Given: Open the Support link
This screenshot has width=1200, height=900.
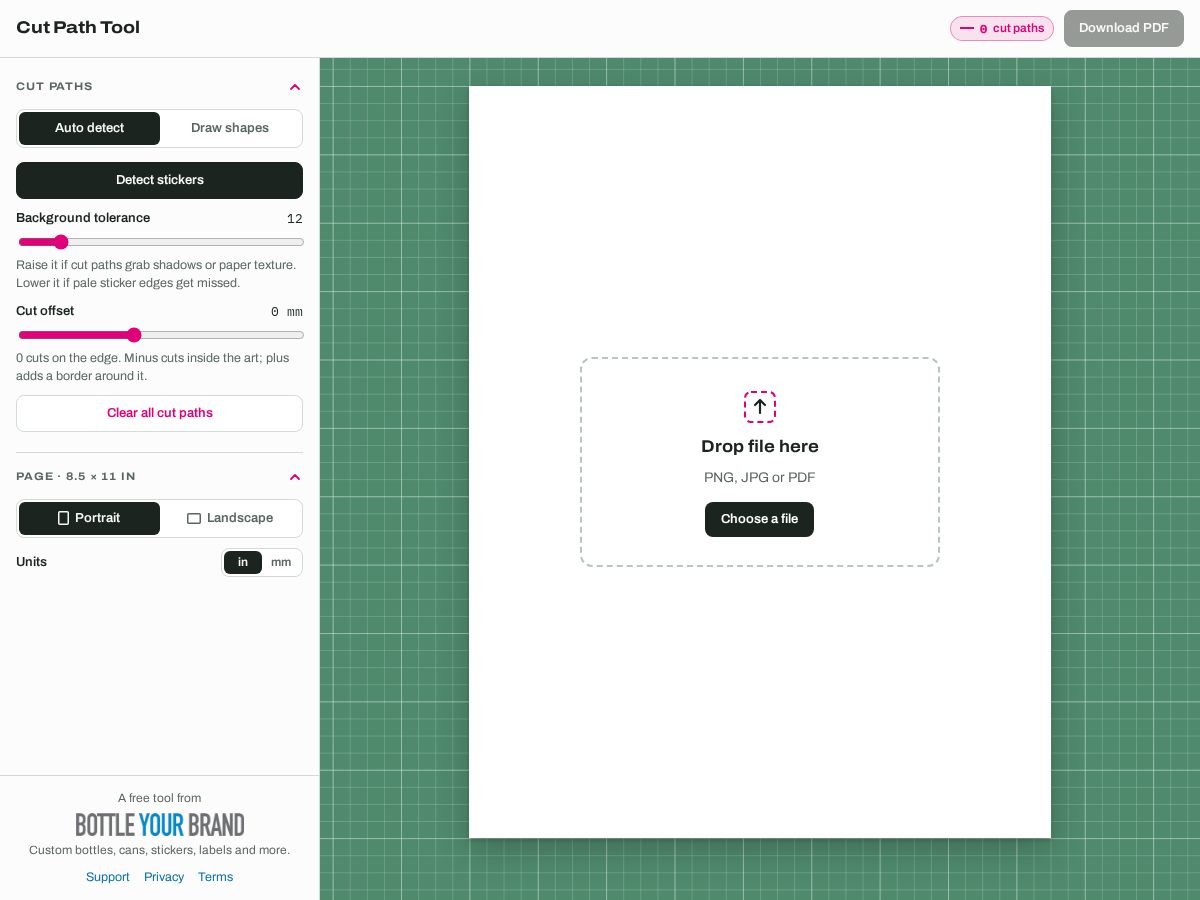Looking at the screenshot, I should pos(108,877).
